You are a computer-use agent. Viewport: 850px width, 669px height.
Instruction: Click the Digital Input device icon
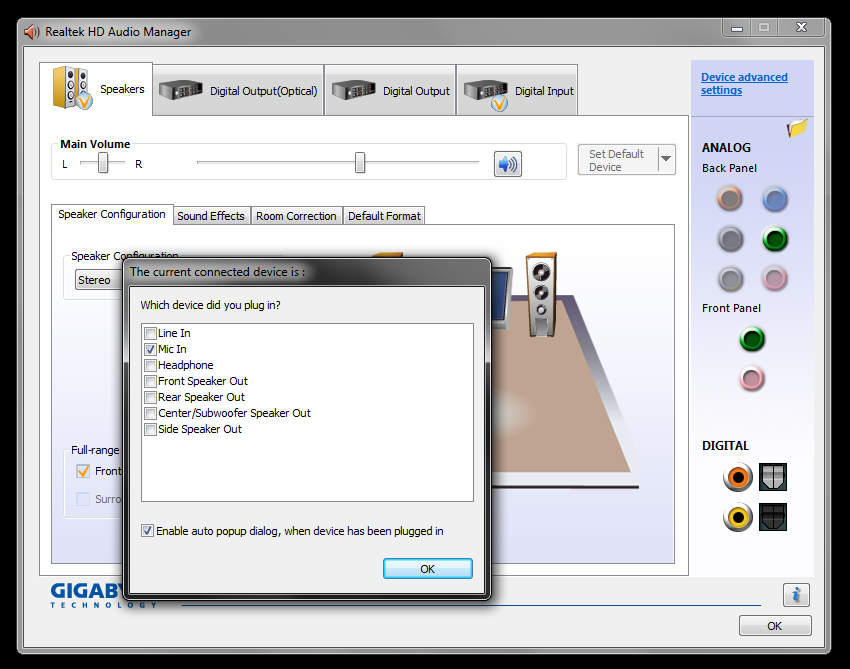pyautogui.click(x=486, y=93)
